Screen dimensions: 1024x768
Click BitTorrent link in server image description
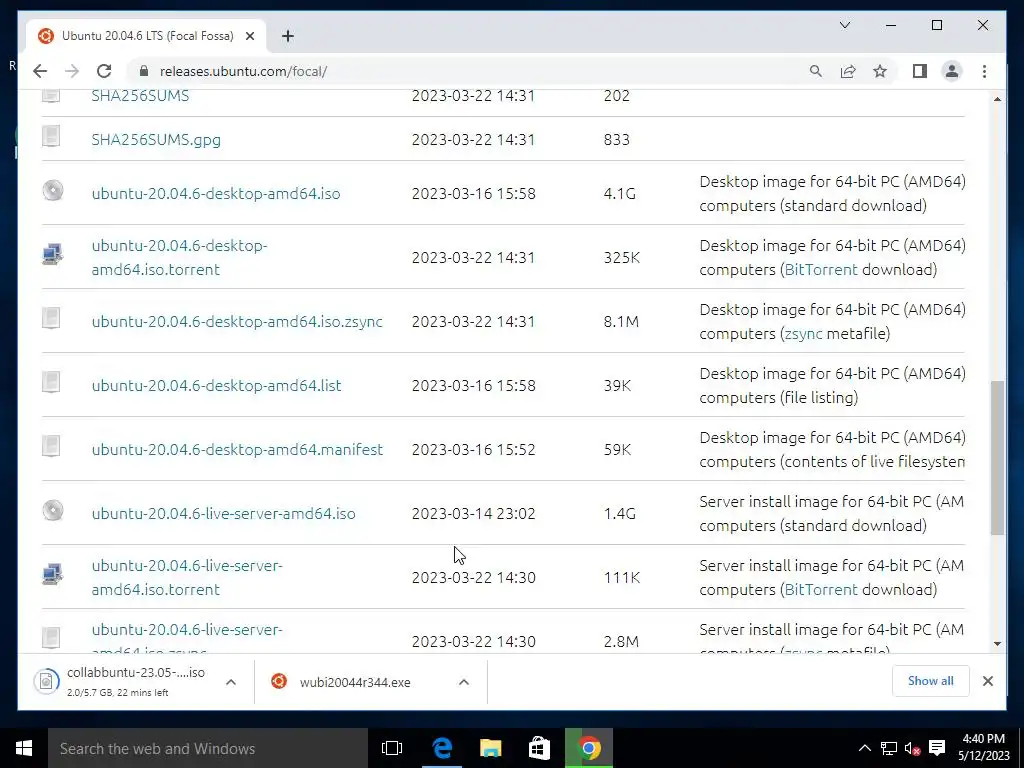tap(821, 590)
